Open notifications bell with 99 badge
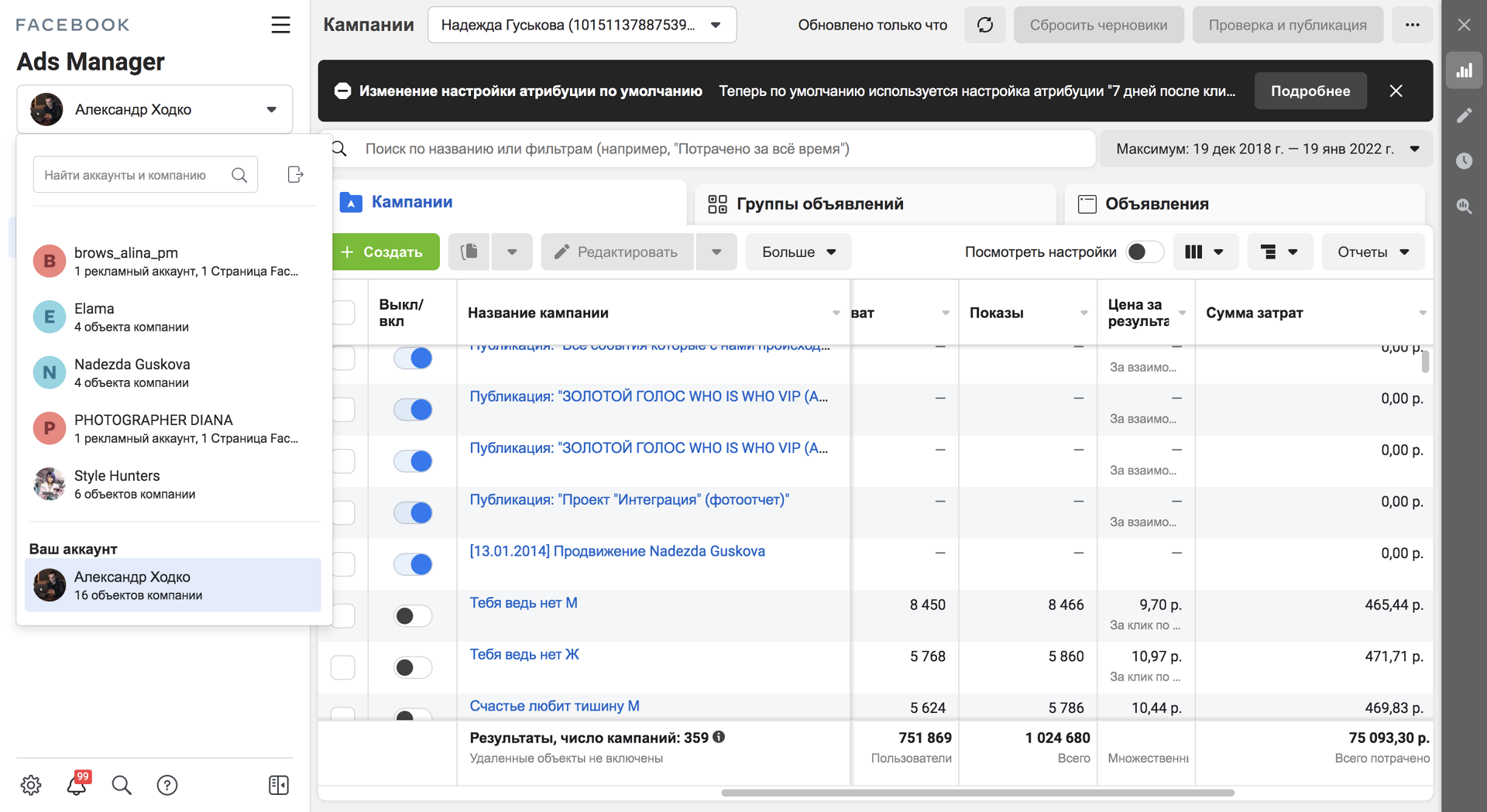Viewport: 1487px width, 812px height. tap(77, 783)
